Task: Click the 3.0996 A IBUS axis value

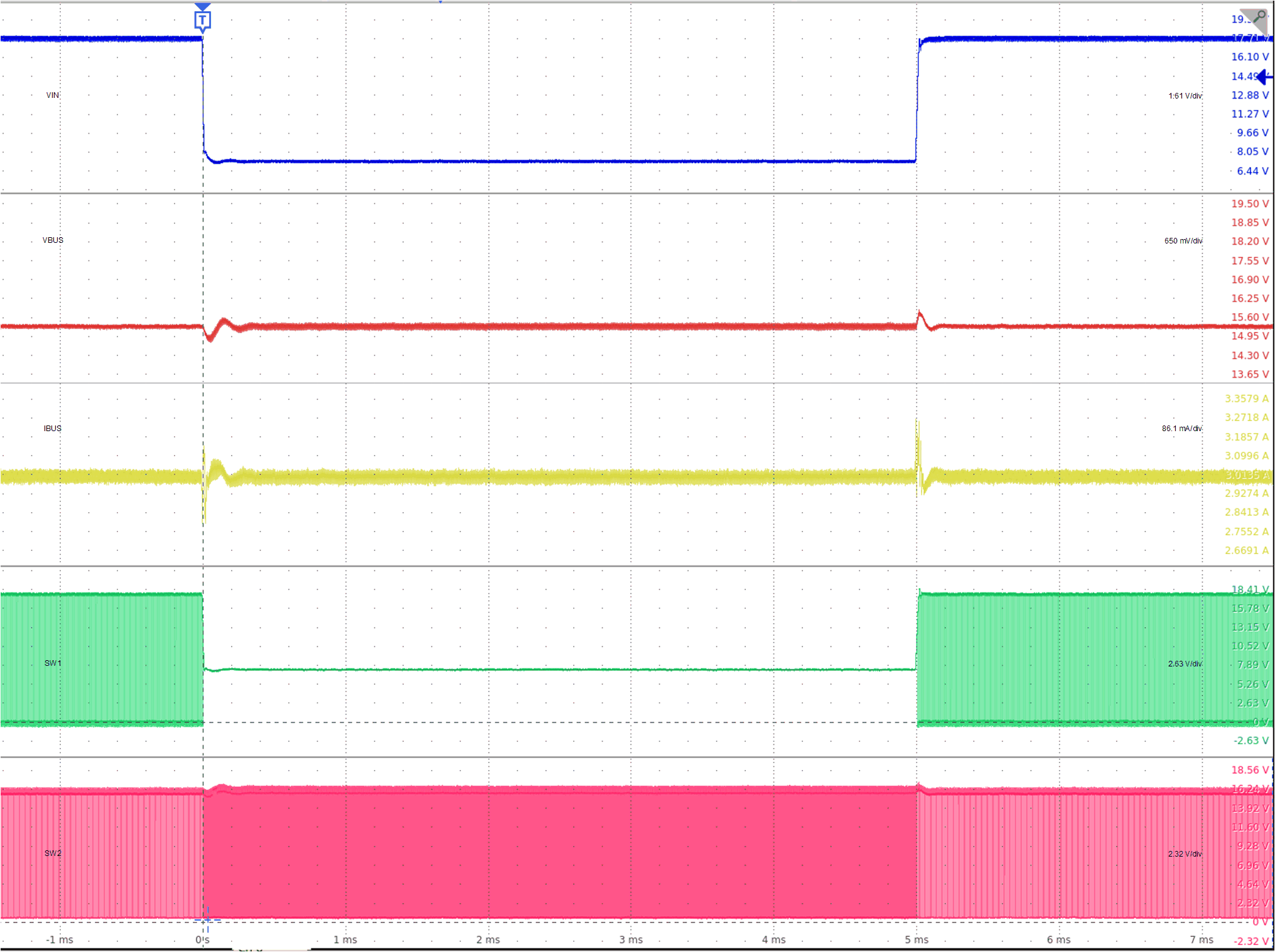Action: pos(1247,456)
